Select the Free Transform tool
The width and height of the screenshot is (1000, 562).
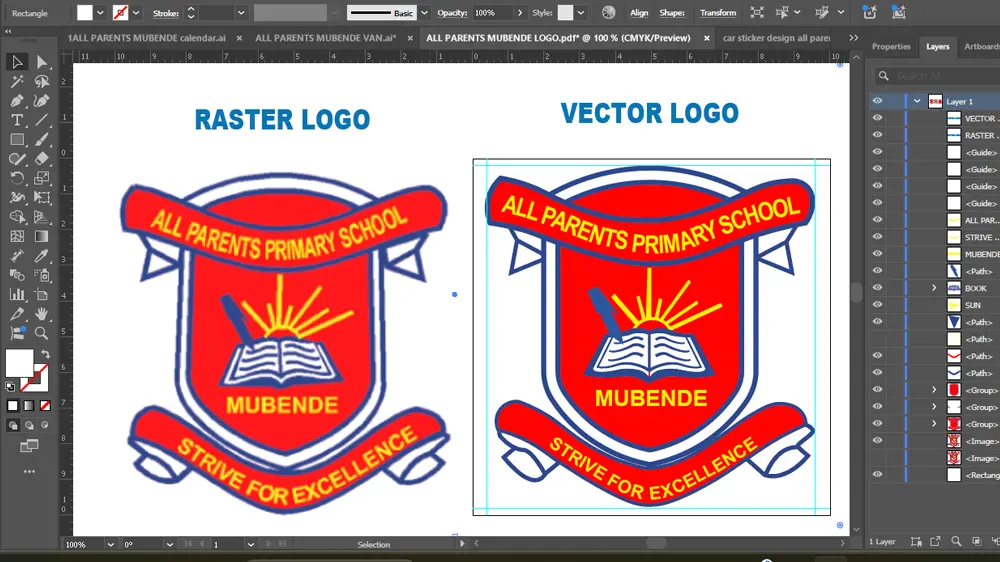[41, 198]
